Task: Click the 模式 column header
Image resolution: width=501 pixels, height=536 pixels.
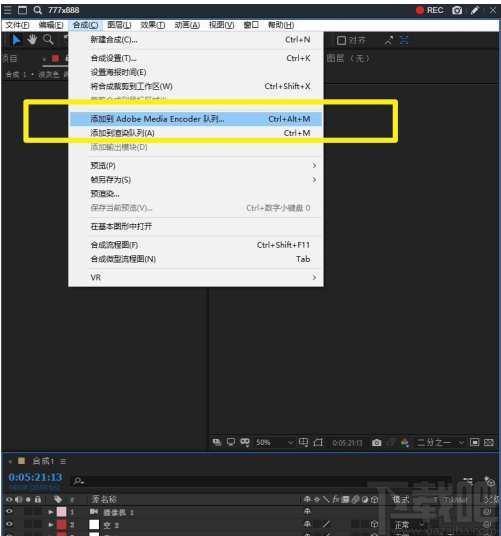Action: coord(401,499)
